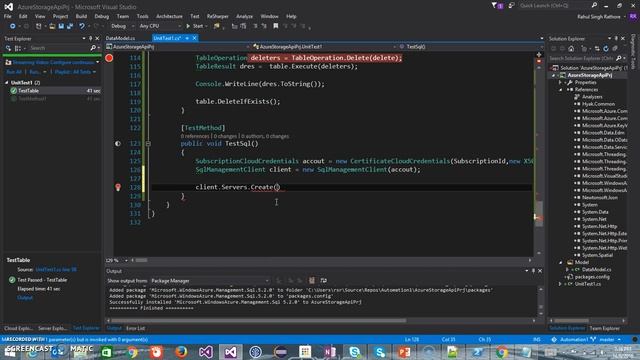
Task: Click the red breakpoint on line 114
Action: (x=109, y=58)
